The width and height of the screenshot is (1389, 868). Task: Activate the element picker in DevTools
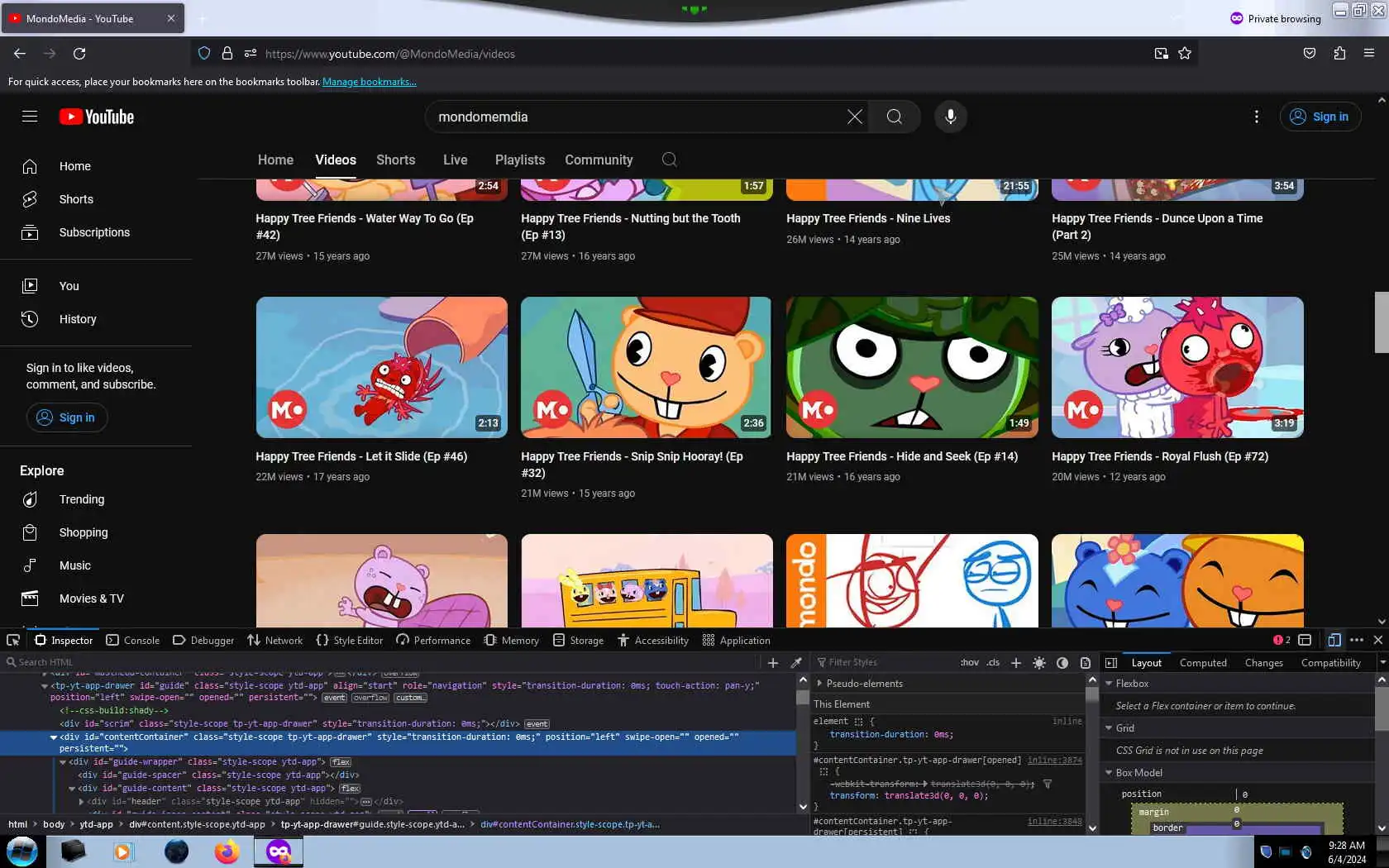(13, 640)
